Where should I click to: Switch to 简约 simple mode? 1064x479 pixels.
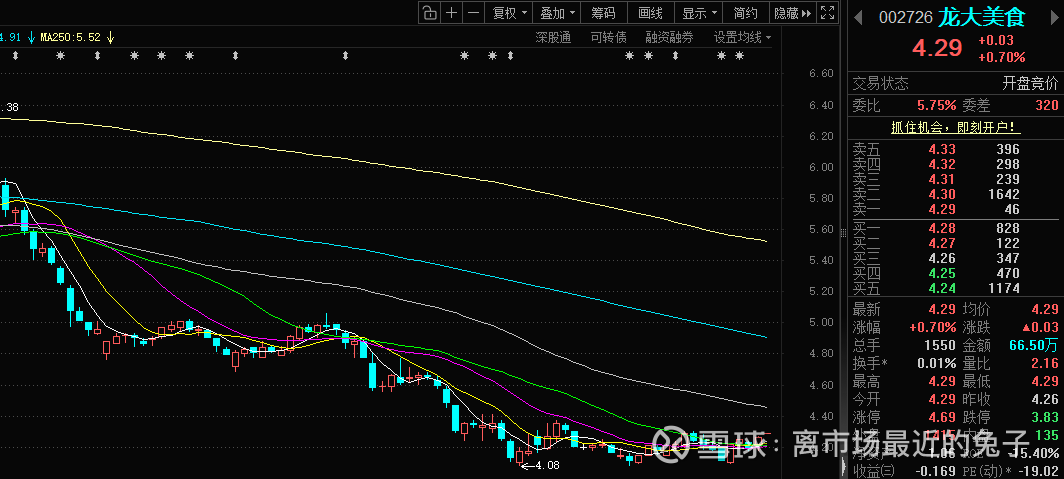coord(745,13)
